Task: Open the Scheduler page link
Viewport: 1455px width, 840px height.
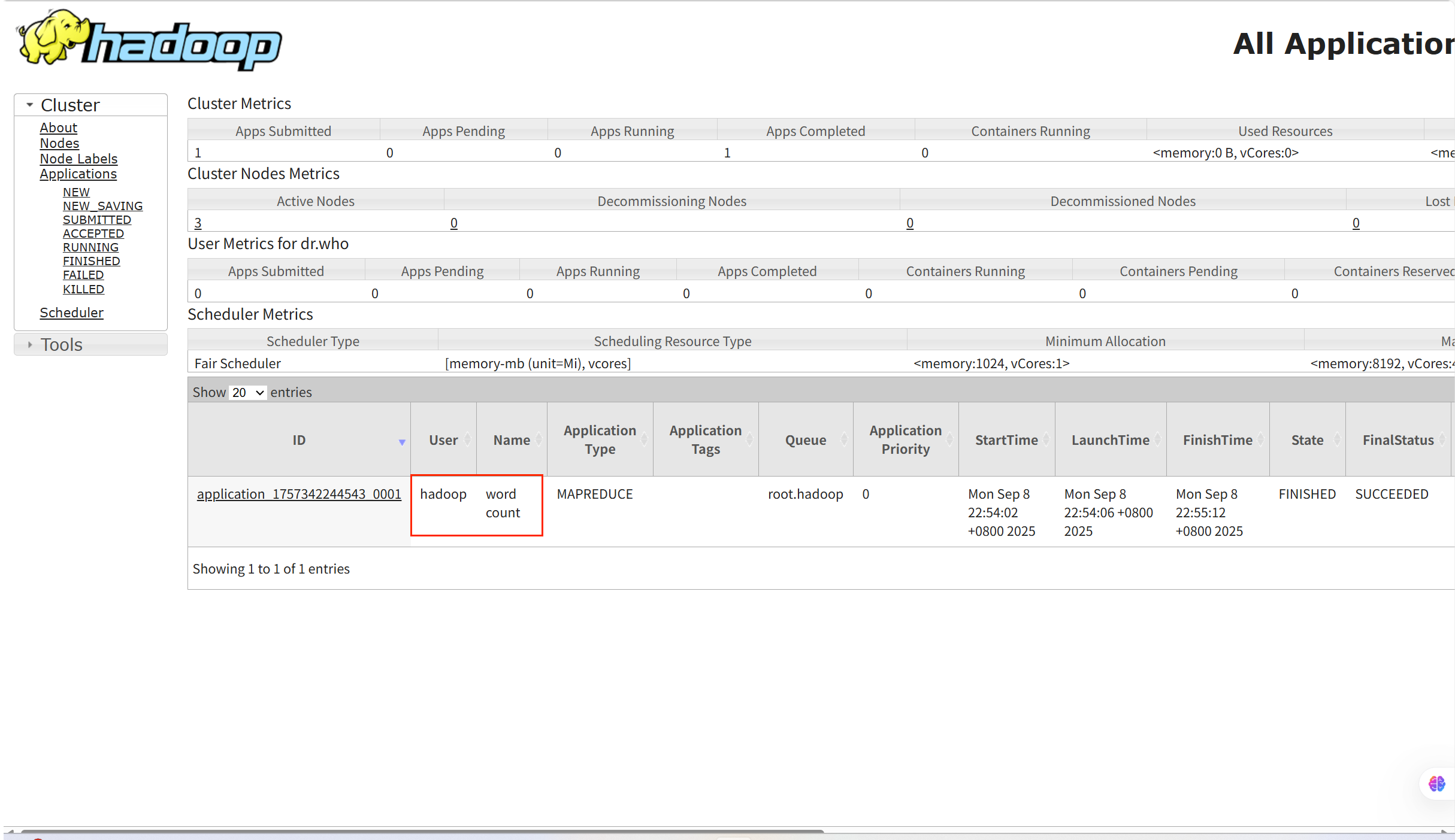Action: coord(71,313)
